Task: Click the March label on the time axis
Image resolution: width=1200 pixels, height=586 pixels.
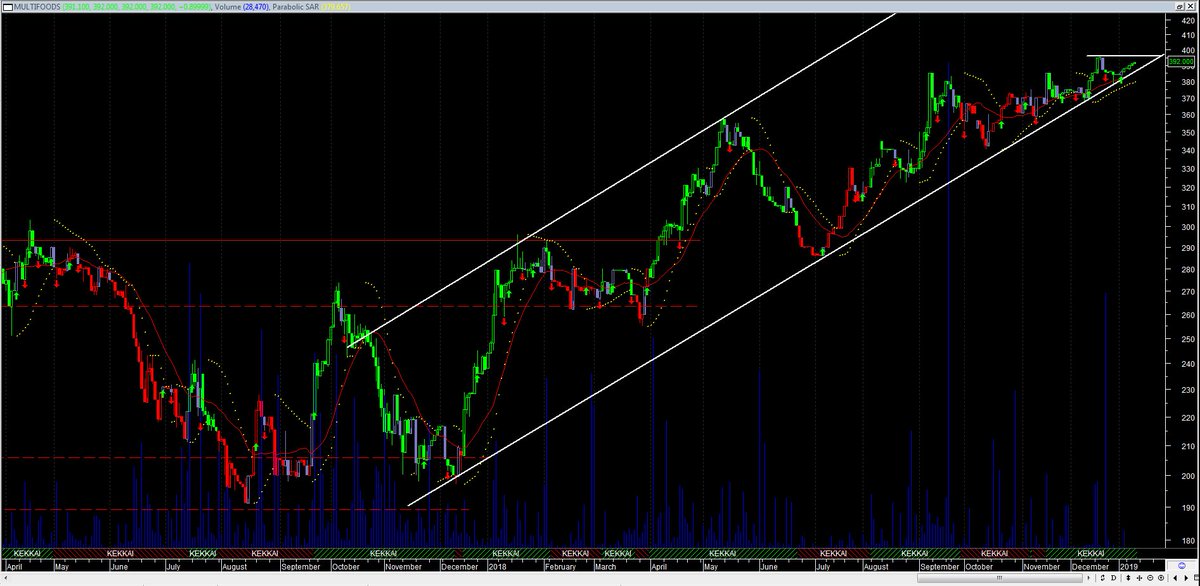Action: pos(605,566)
